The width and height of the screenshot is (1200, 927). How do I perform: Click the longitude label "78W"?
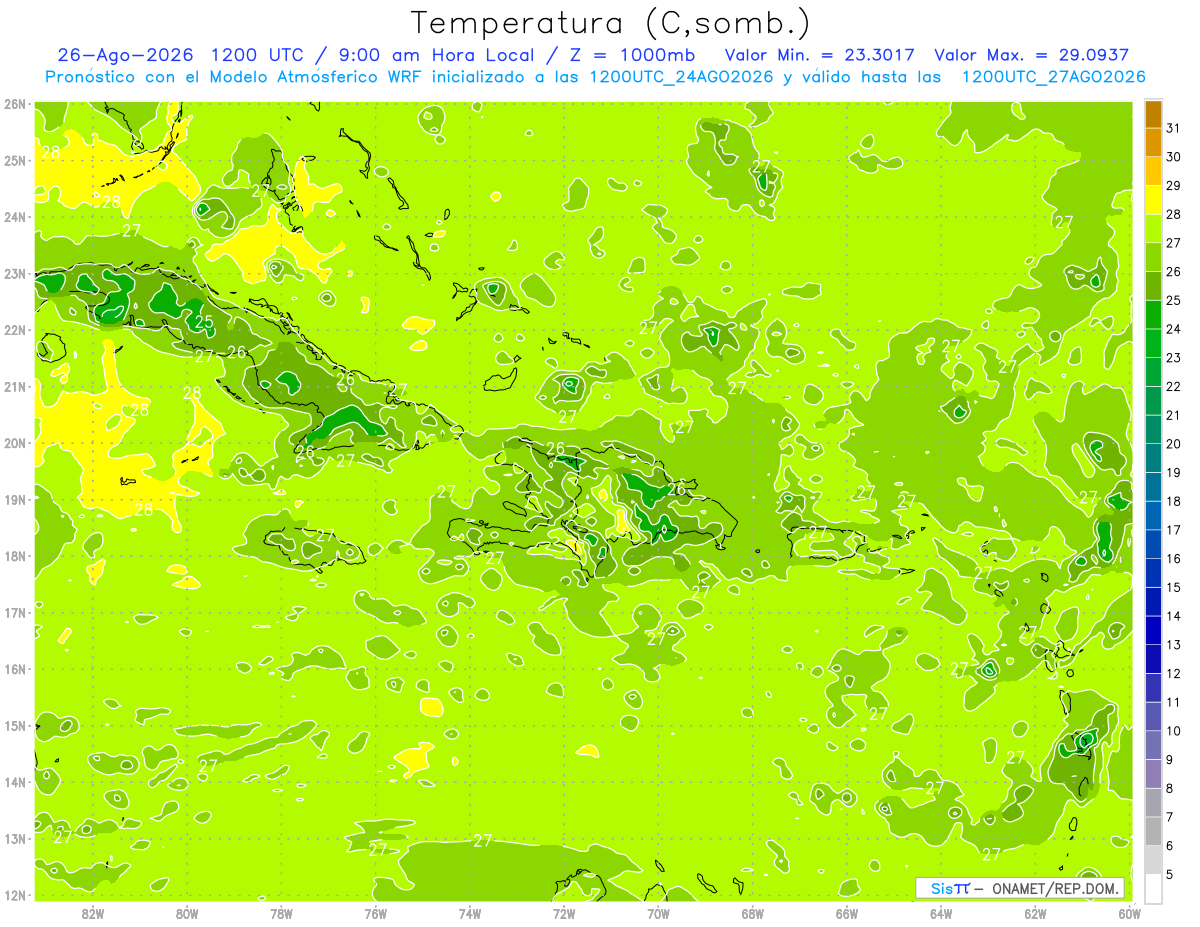click(x=281, y=914)
